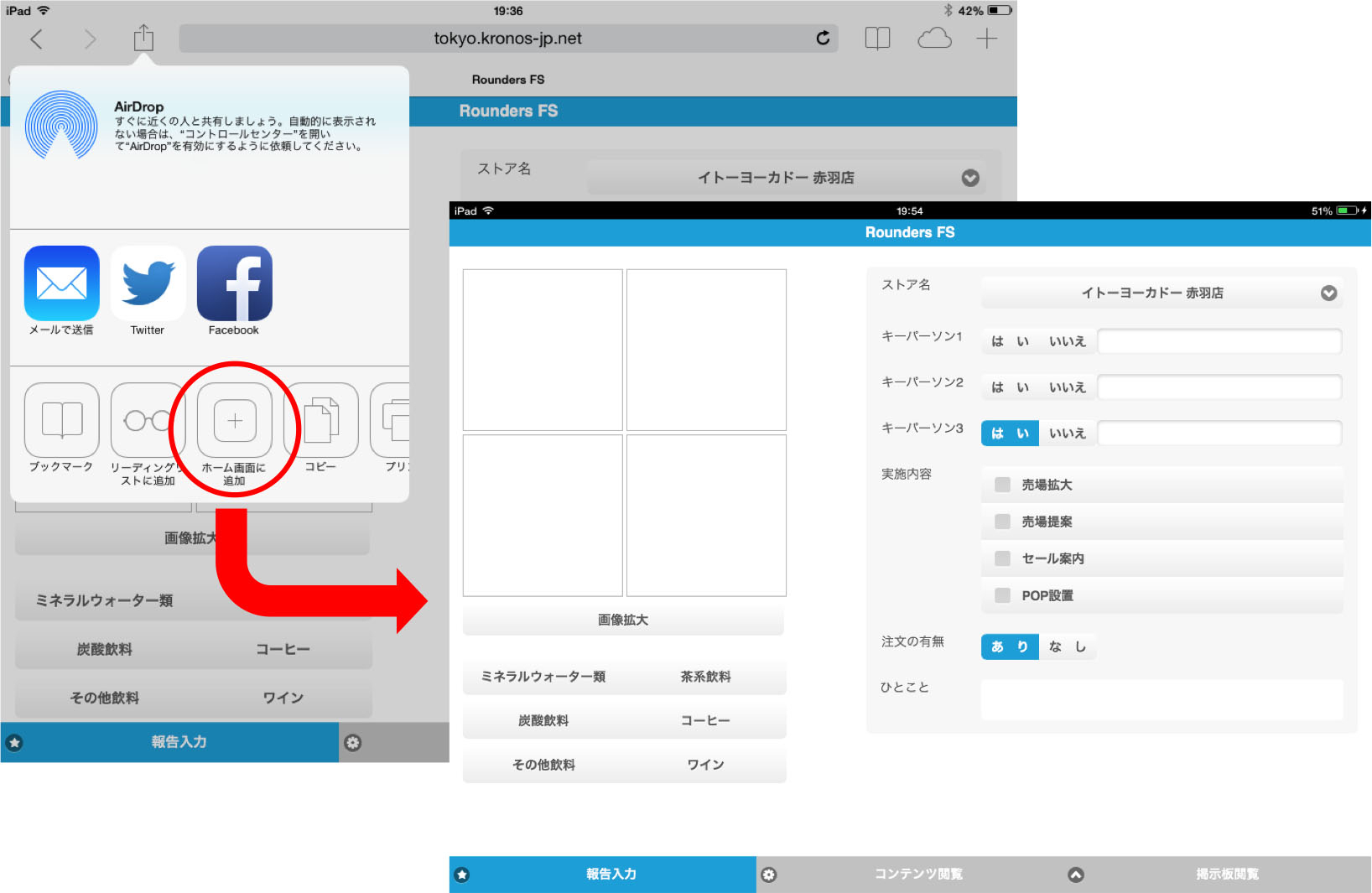This screenshot has width=1372, height=893.
Task: Open iCloud Tabs cloud icon
Action: 934,39
